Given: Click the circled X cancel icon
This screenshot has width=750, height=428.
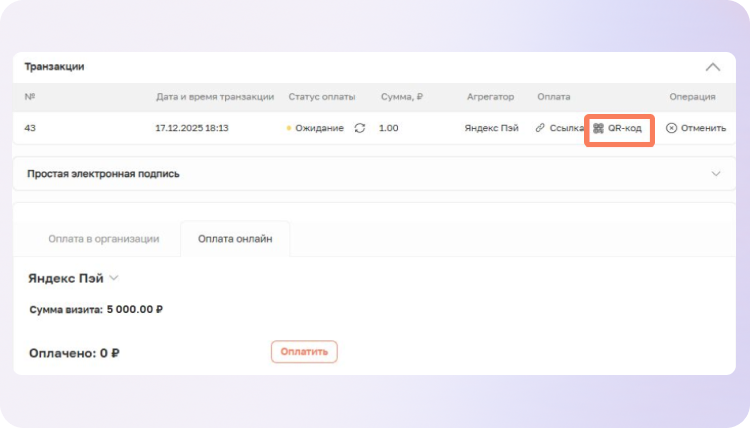Looking at the screenshot, I should (x=671, y=128).
